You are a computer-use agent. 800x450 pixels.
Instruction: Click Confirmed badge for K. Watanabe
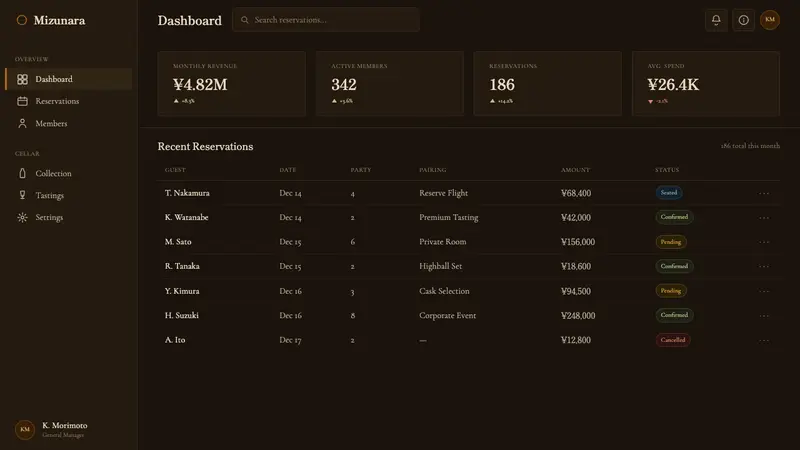coord(674,217)
